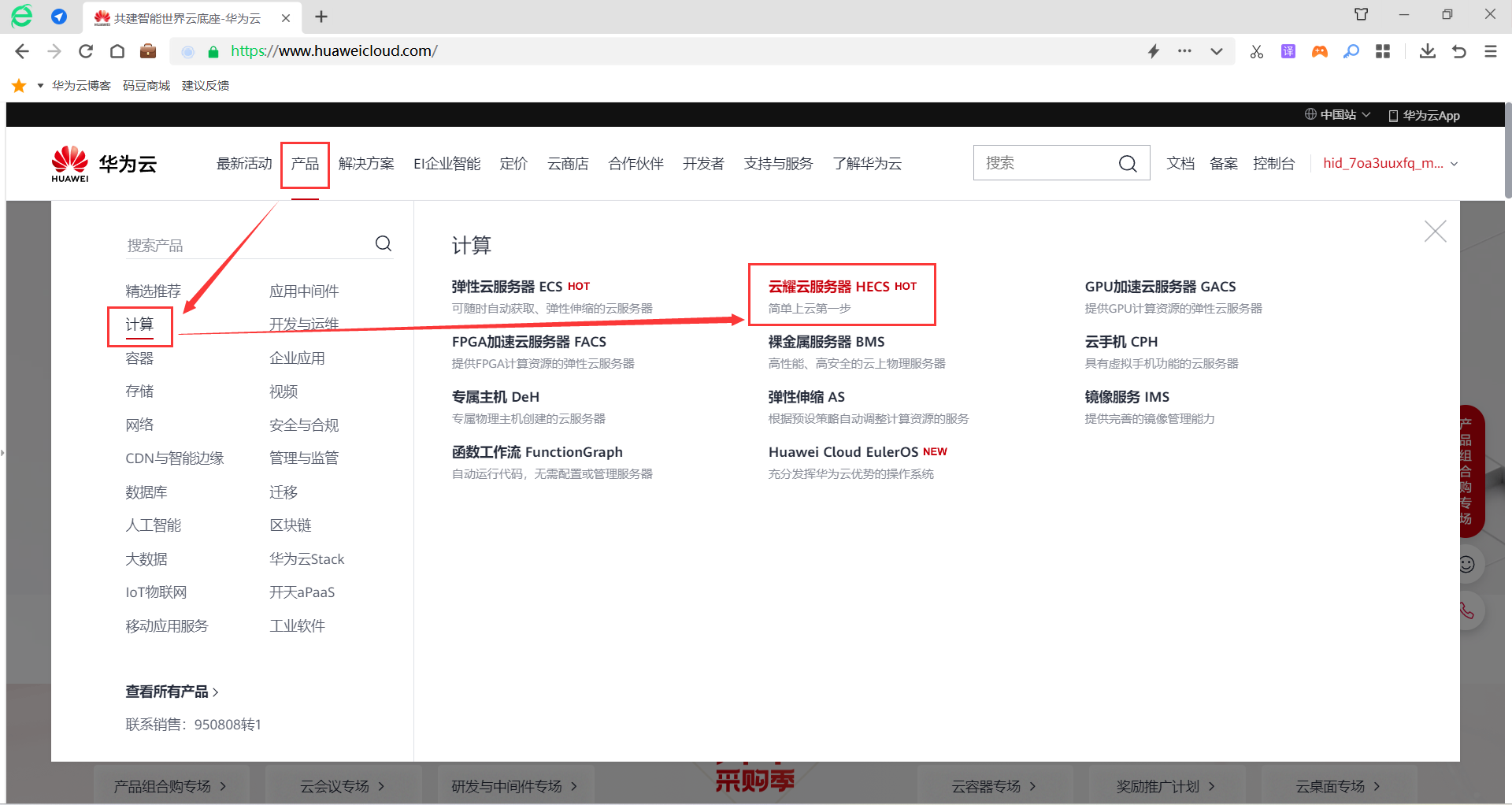This screenshot has width=1512, height=805.
Task: Open 奖励推广计划 bottom link
Action: click(x=1165, y=786)
